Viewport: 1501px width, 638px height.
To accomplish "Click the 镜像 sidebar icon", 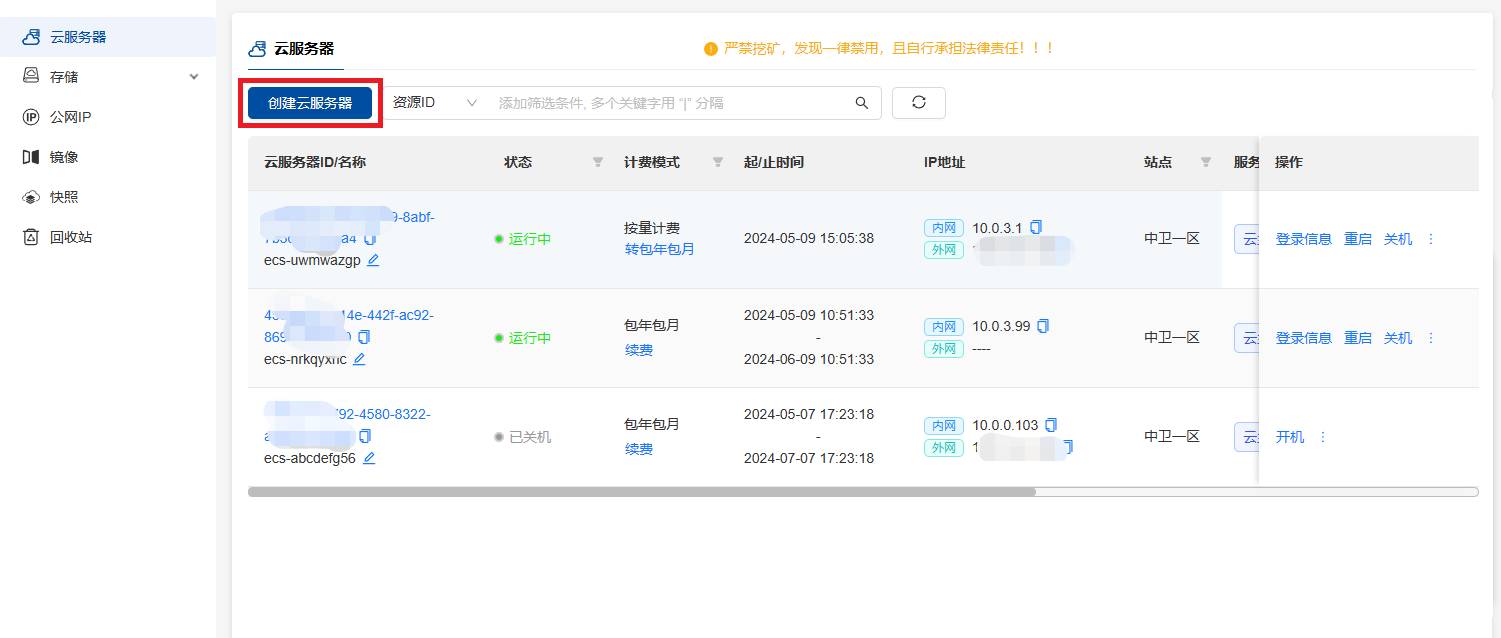I will (31, 157).
